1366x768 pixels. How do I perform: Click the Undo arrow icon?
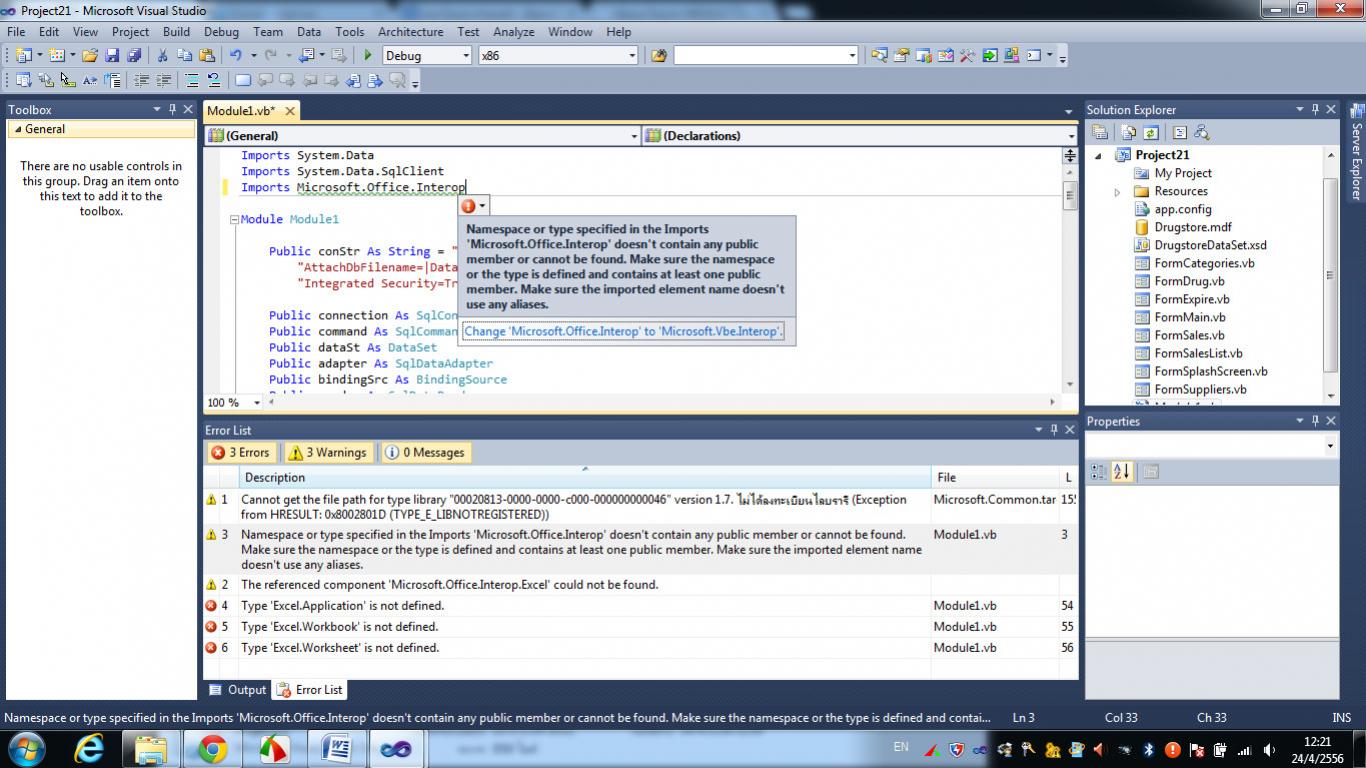click(236, 56)
